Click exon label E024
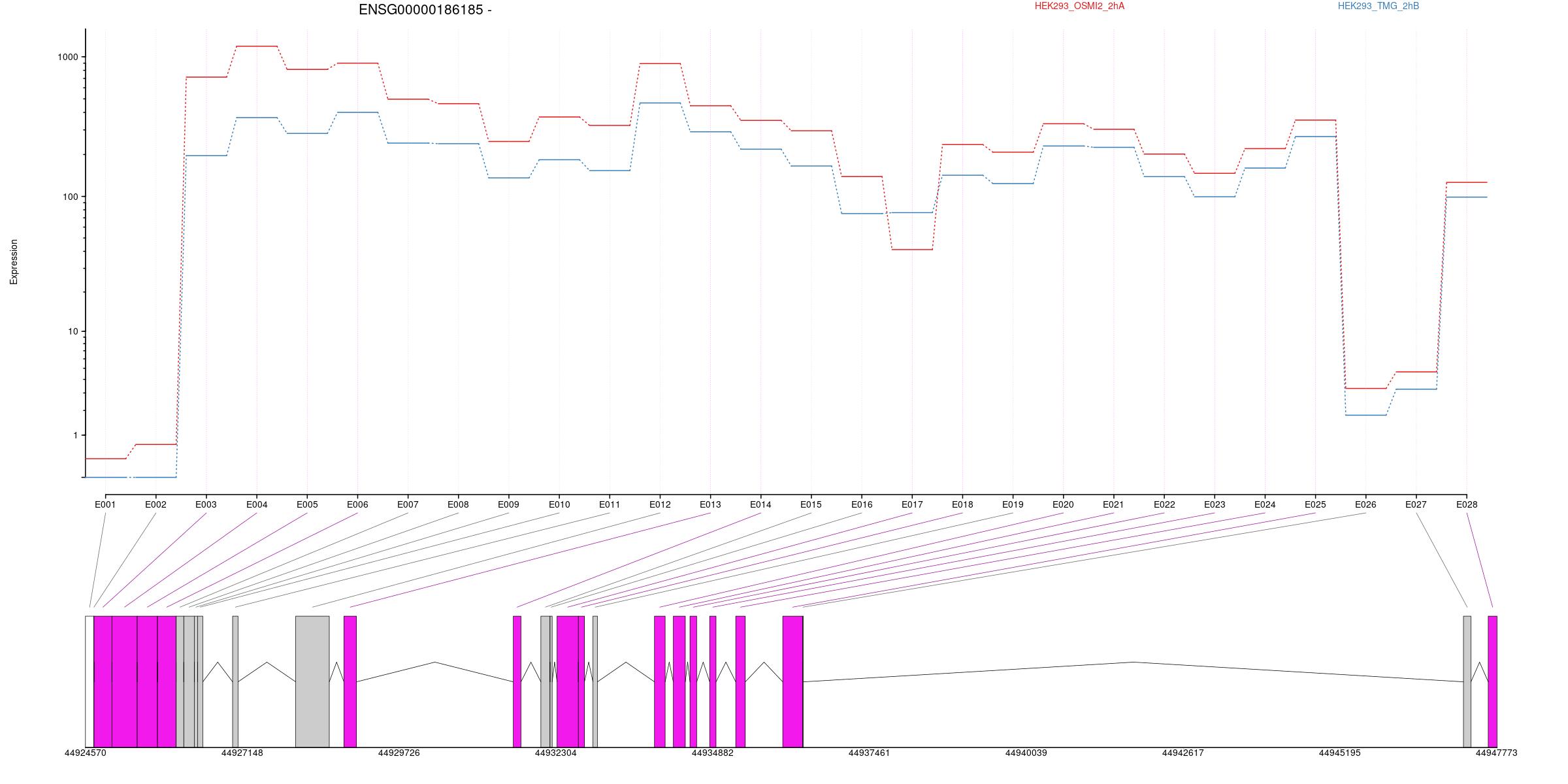 (1265, 504)
